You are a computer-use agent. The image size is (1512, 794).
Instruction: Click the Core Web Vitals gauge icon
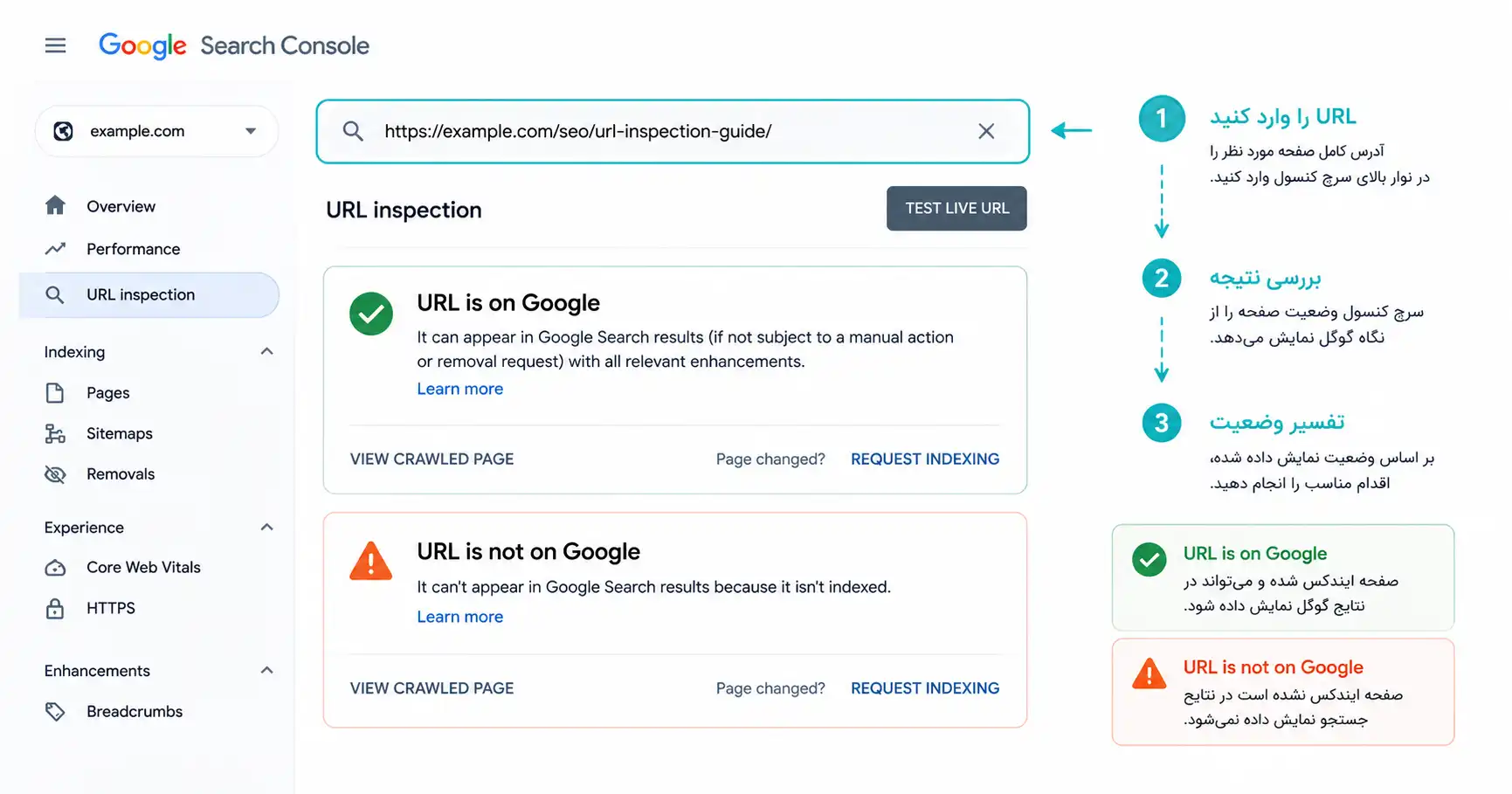[x=55, y=568]
